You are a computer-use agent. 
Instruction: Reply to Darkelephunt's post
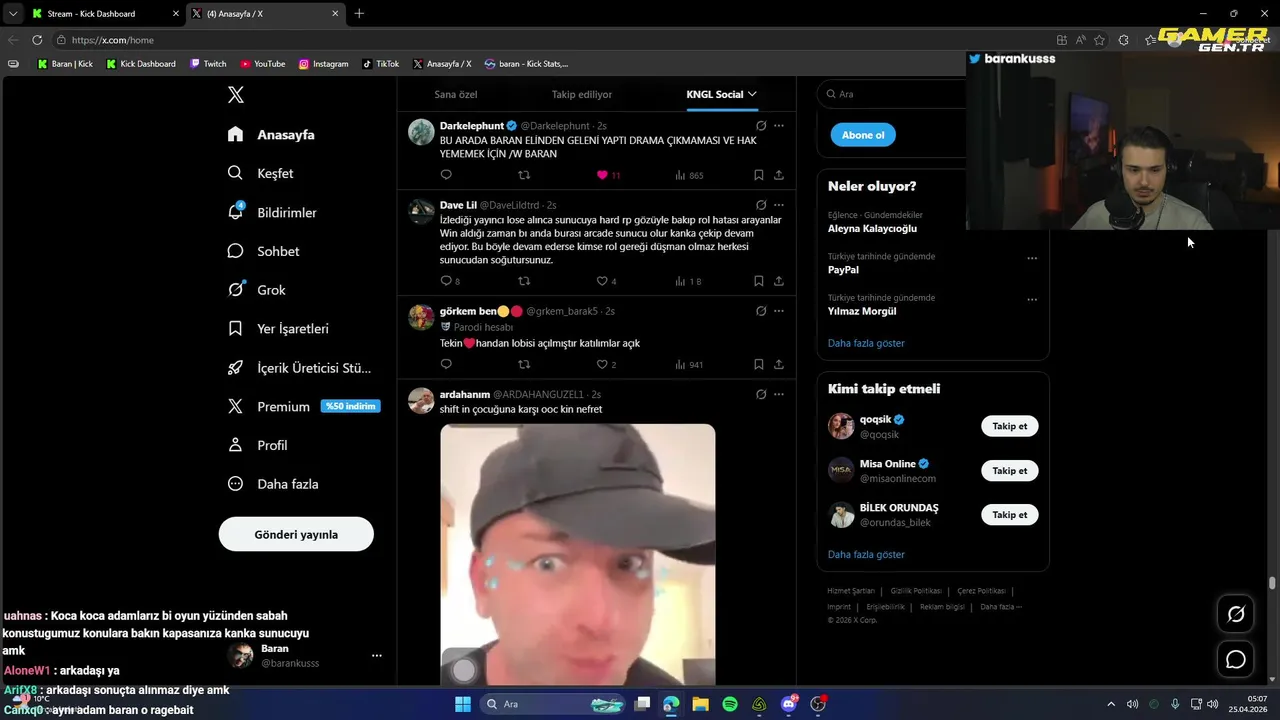click(x=446, y=175)
